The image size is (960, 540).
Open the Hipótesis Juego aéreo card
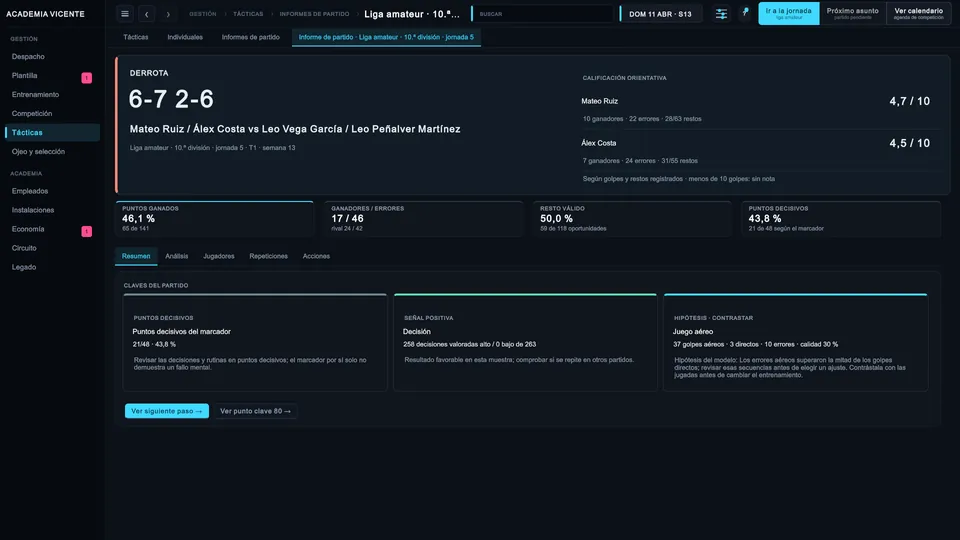click(795, 342)
